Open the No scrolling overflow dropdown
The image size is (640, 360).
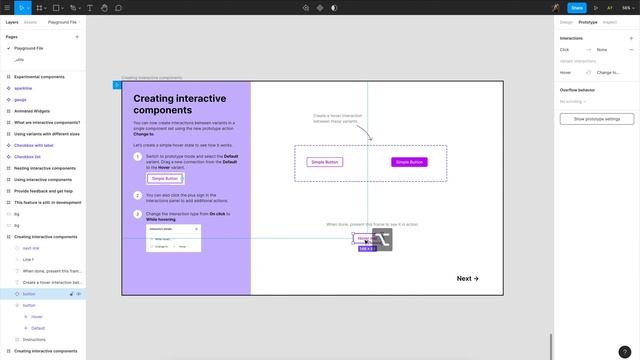coord(573,101)
